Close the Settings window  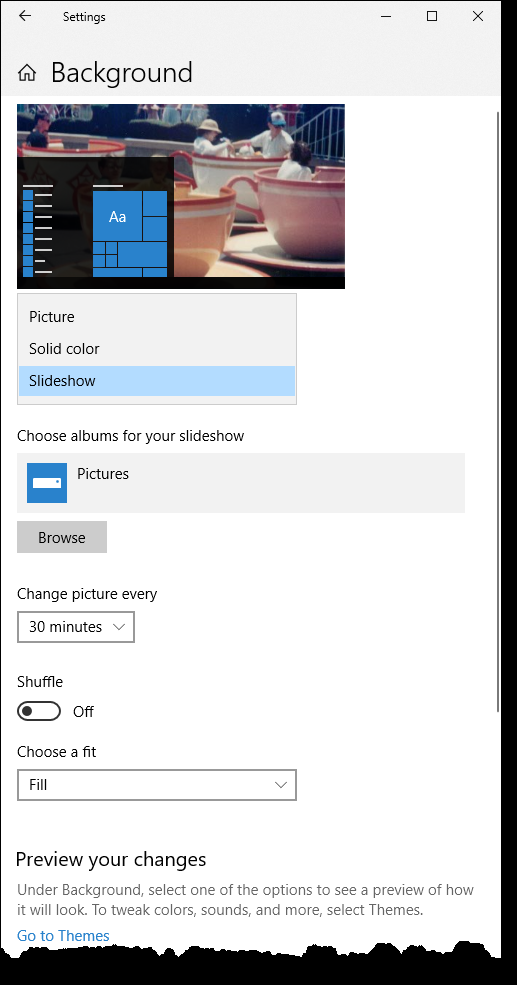478,16
